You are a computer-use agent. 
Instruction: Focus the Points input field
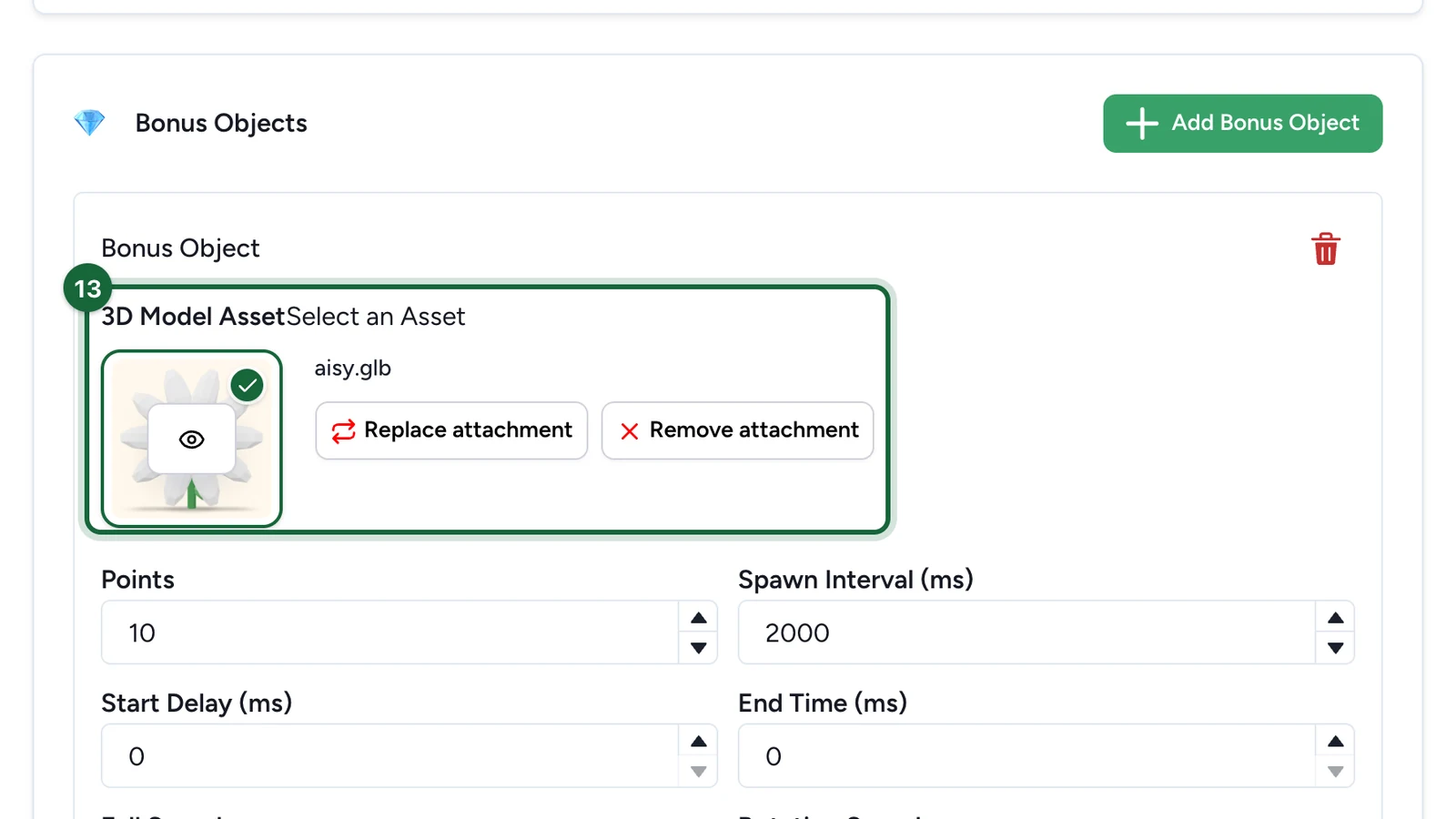point(390,632)
